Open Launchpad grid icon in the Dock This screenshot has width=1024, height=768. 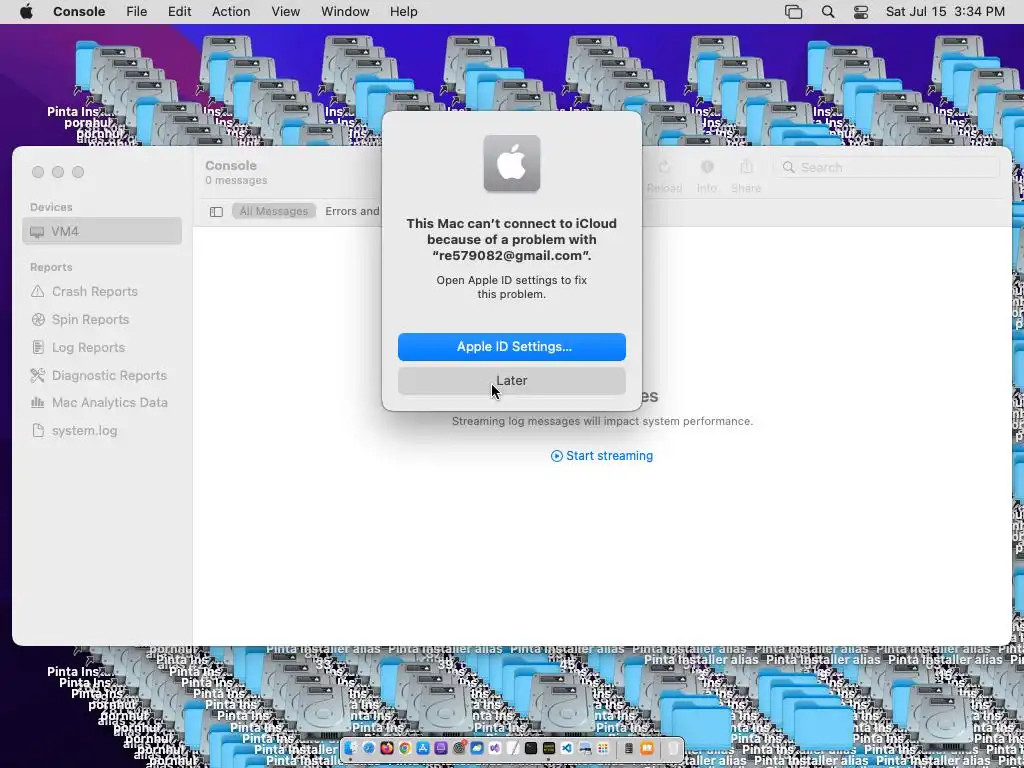[603, 748]
